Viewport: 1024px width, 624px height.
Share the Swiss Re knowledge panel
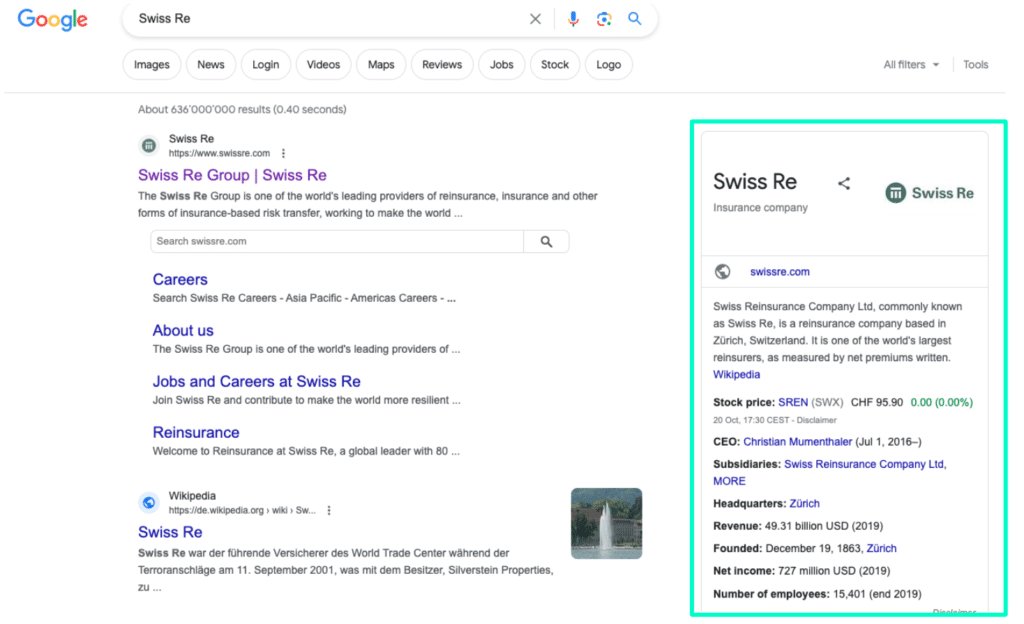point(844,183)
